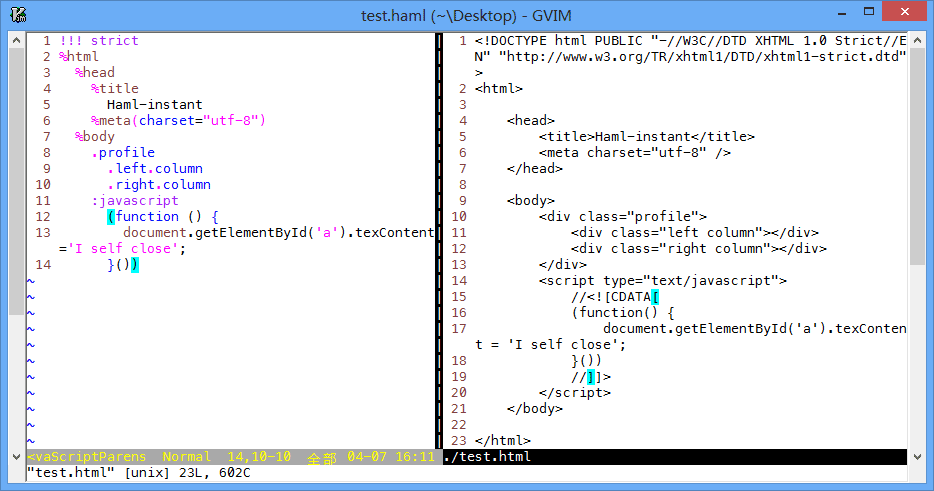Click '}())' on right line 18

click(587, 361)
